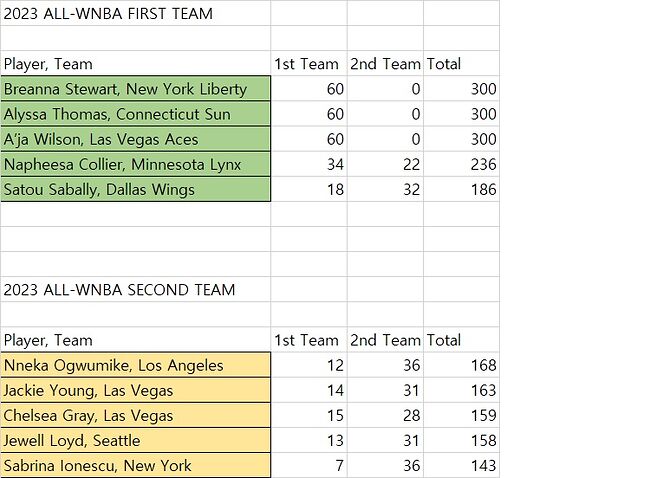Click the first table's Total column header
This screenshot has width=650, height=478.
(460, 64)
